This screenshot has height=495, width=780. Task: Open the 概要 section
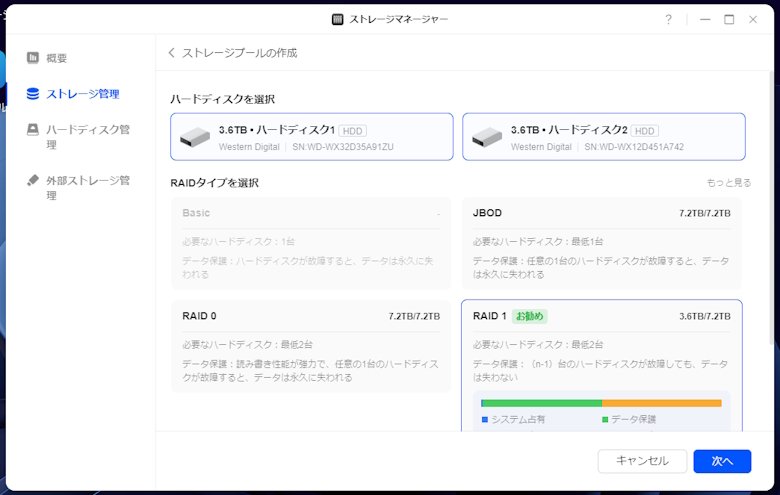57,58
